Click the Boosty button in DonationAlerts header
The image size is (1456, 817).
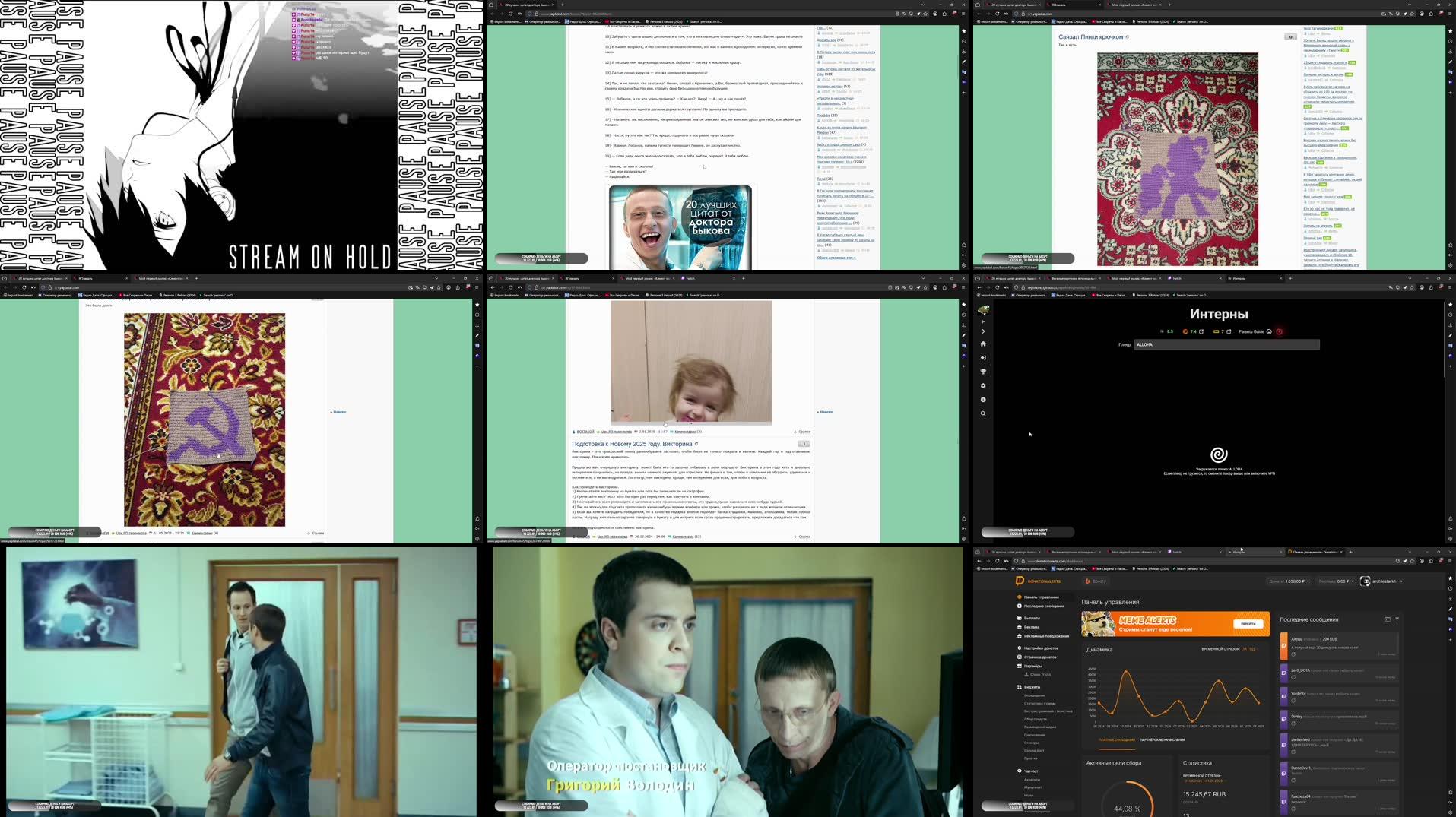pos(1096,581)
